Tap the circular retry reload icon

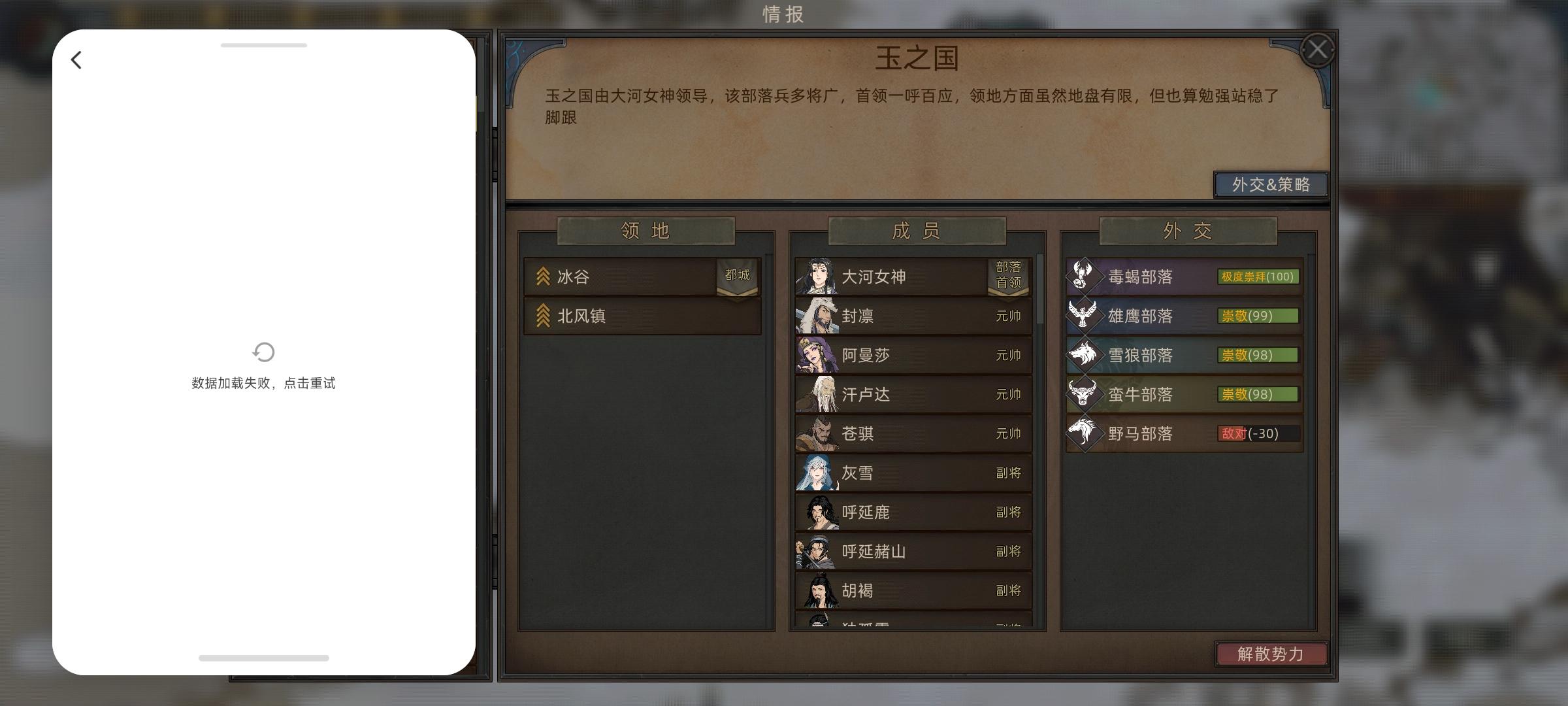[263, 352]
